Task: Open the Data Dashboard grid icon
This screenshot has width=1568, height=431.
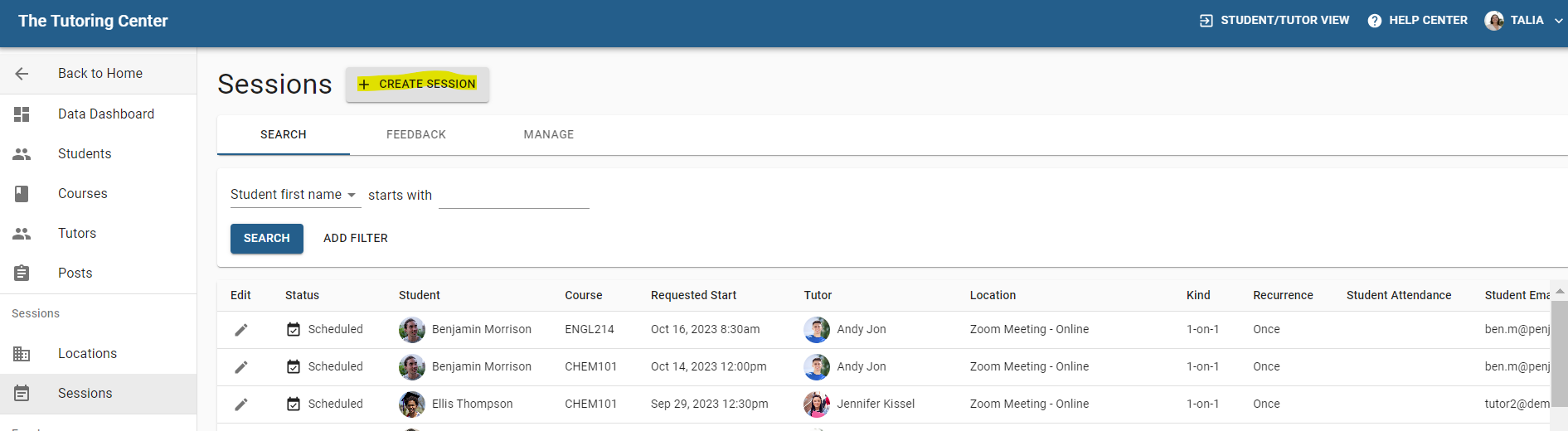Action: (x=22, y=114)
